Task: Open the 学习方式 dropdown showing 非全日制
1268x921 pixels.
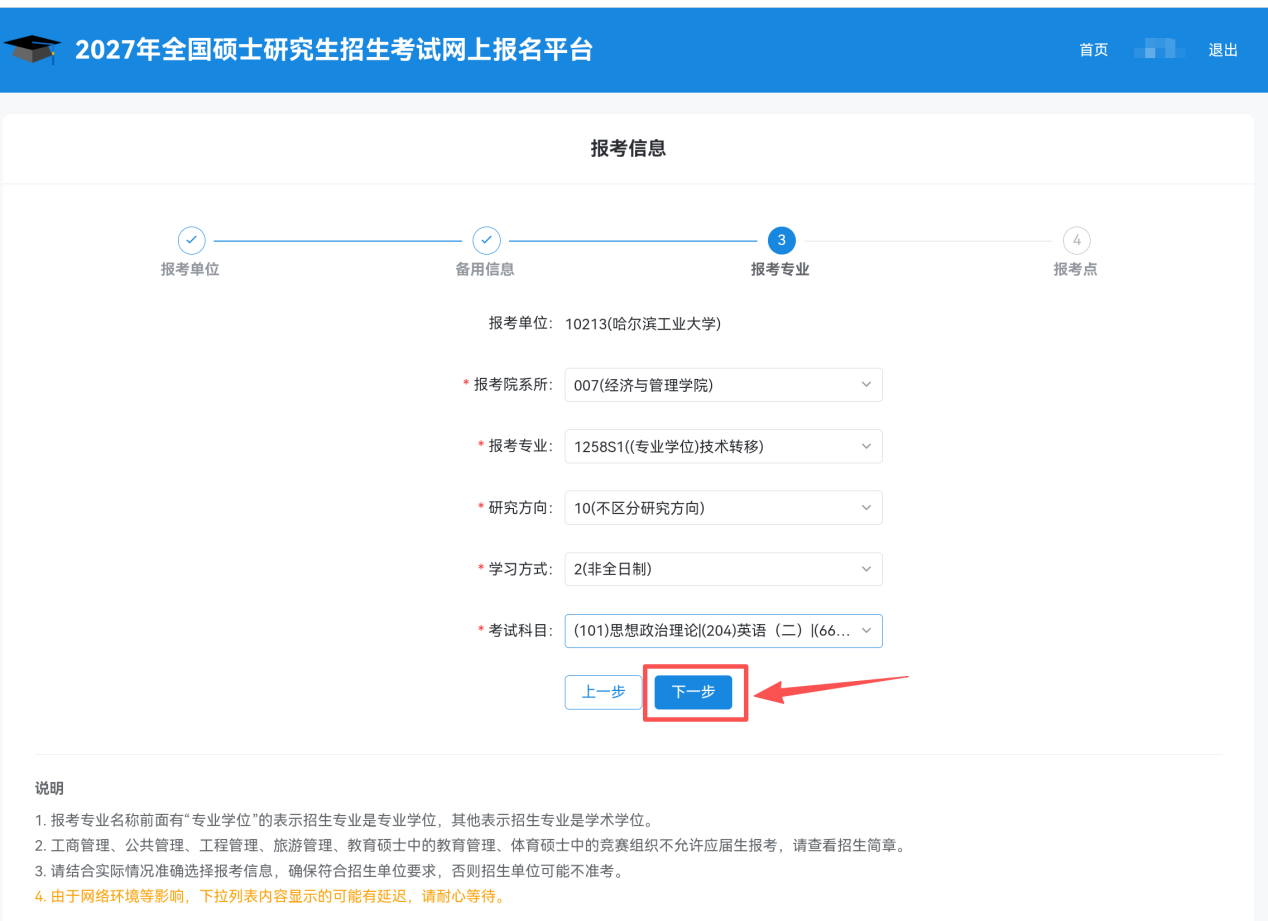Action: (723, 569)
